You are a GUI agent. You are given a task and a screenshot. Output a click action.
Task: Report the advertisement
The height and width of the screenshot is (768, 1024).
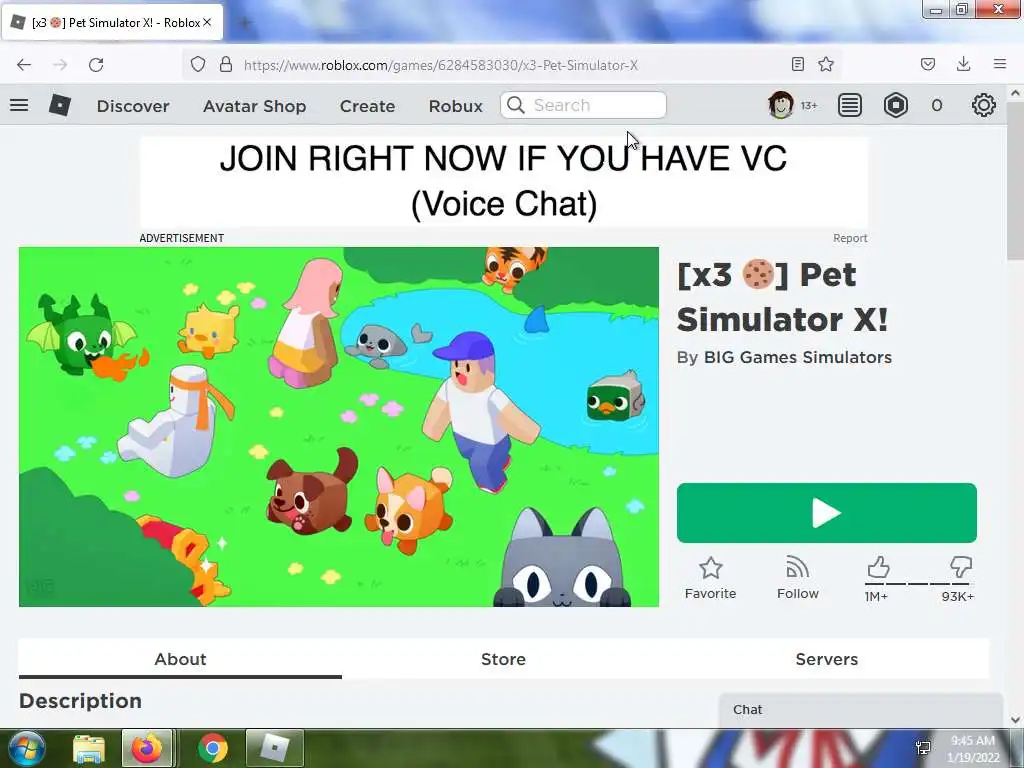tap(850, 238)
